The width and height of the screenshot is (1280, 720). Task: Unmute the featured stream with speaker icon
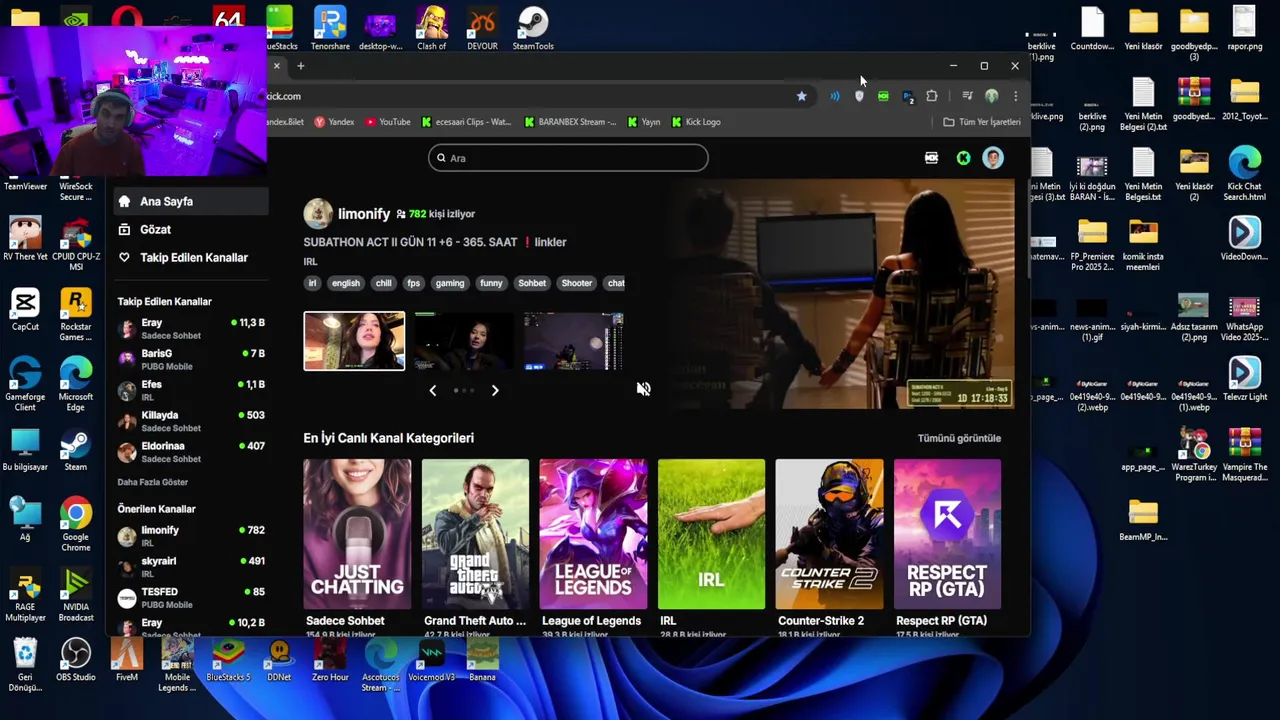pyautogui.click(x=643, y=389)
